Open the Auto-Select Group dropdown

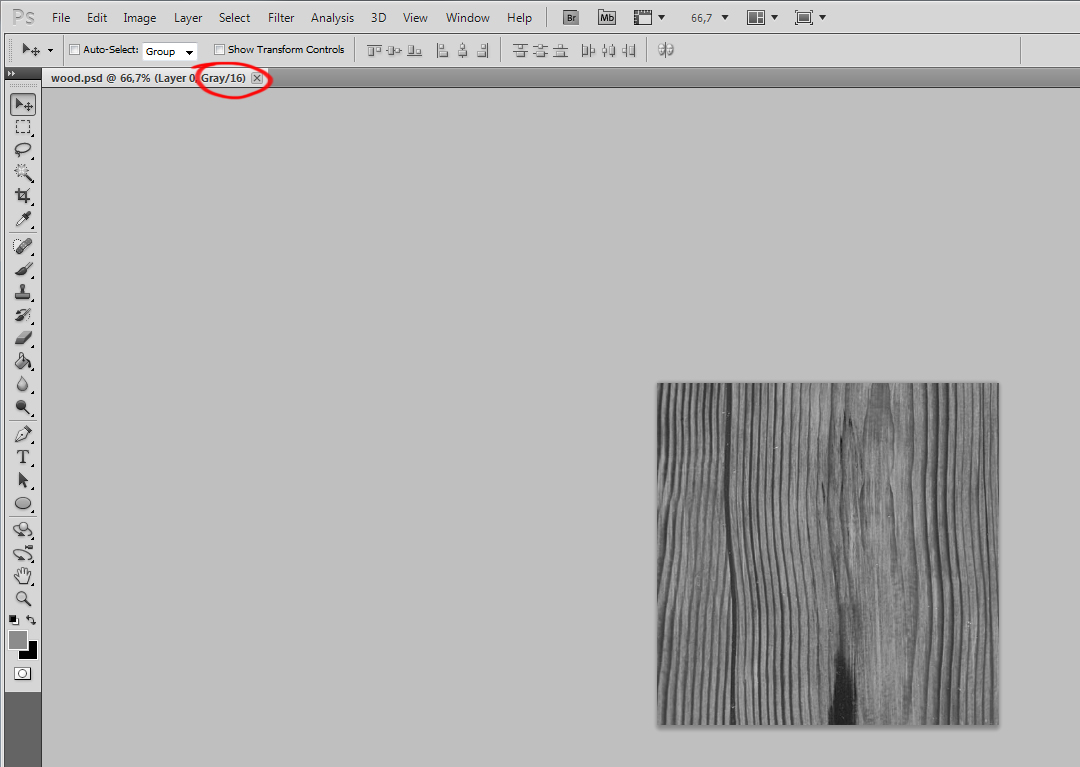[x=169, y=52]
